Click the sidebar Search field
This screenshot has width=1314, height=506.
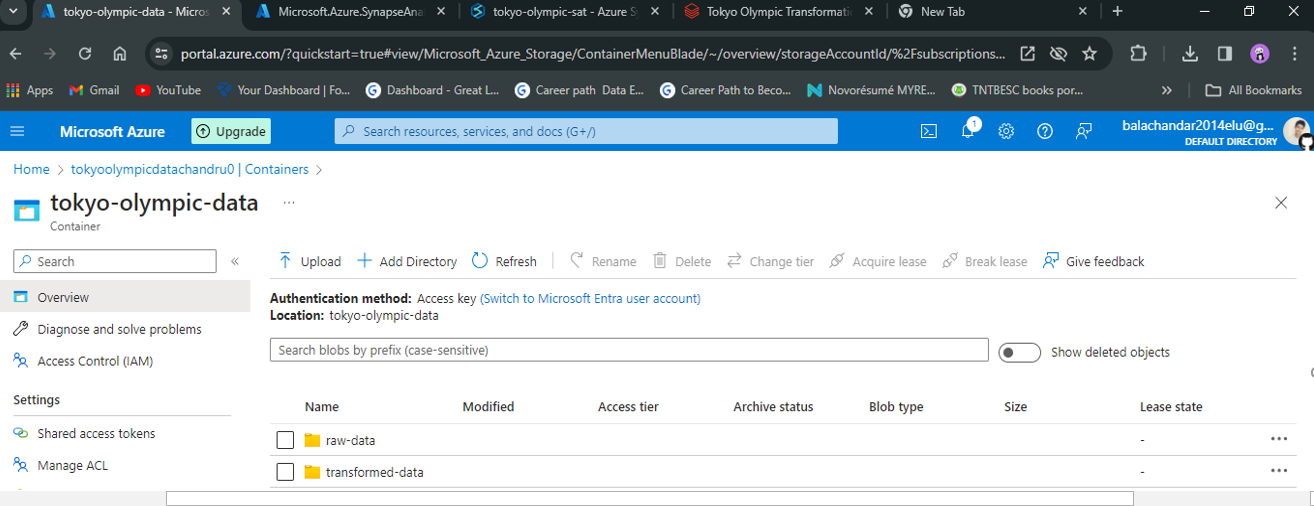pos(115,261)
